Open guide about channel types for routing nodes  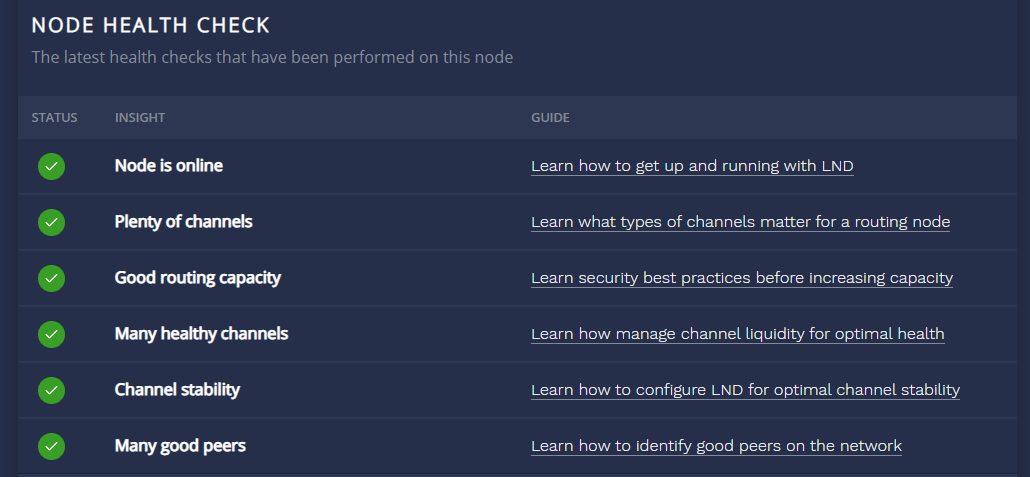(740, 222)
